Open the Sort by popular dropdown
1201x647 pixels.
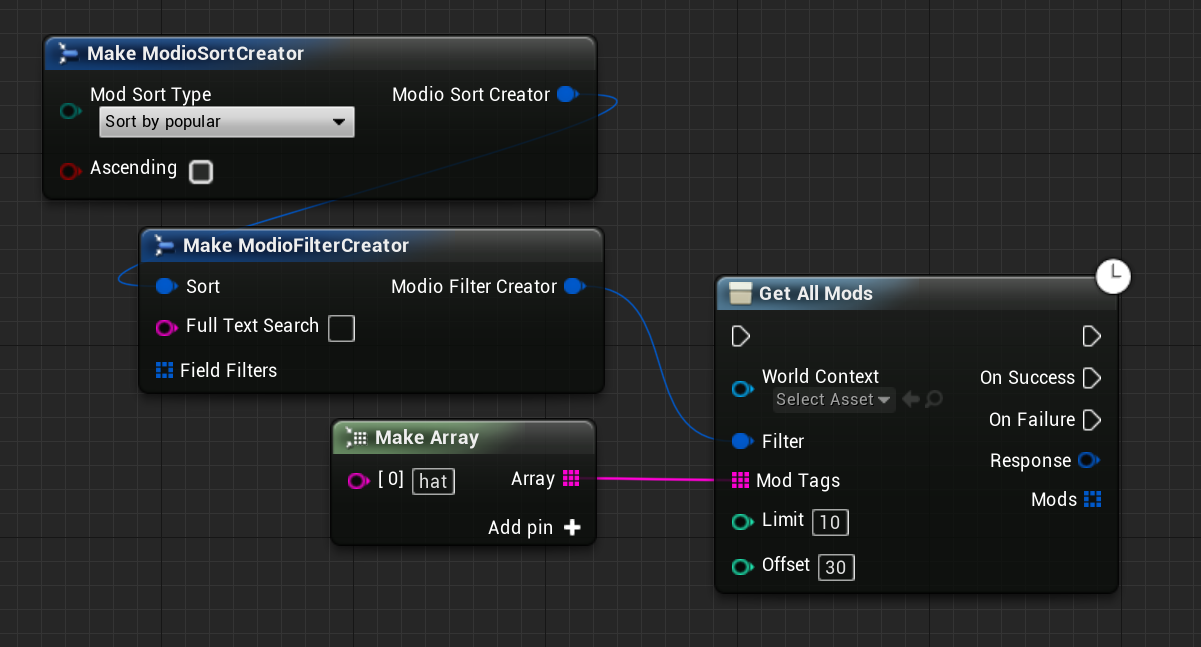pyautogui.click(x=227, y=122)
